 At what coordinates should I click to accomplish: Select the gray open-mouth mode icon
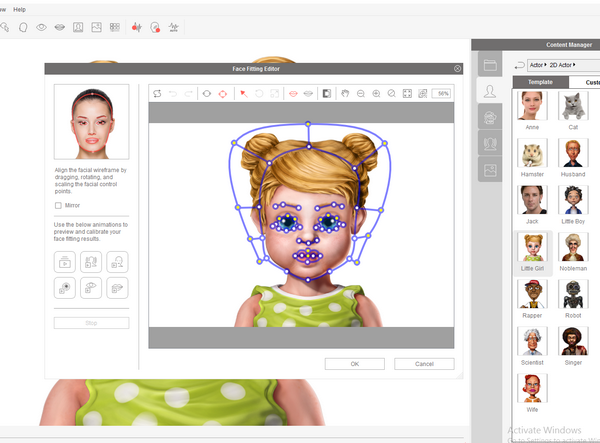[308, 93]
